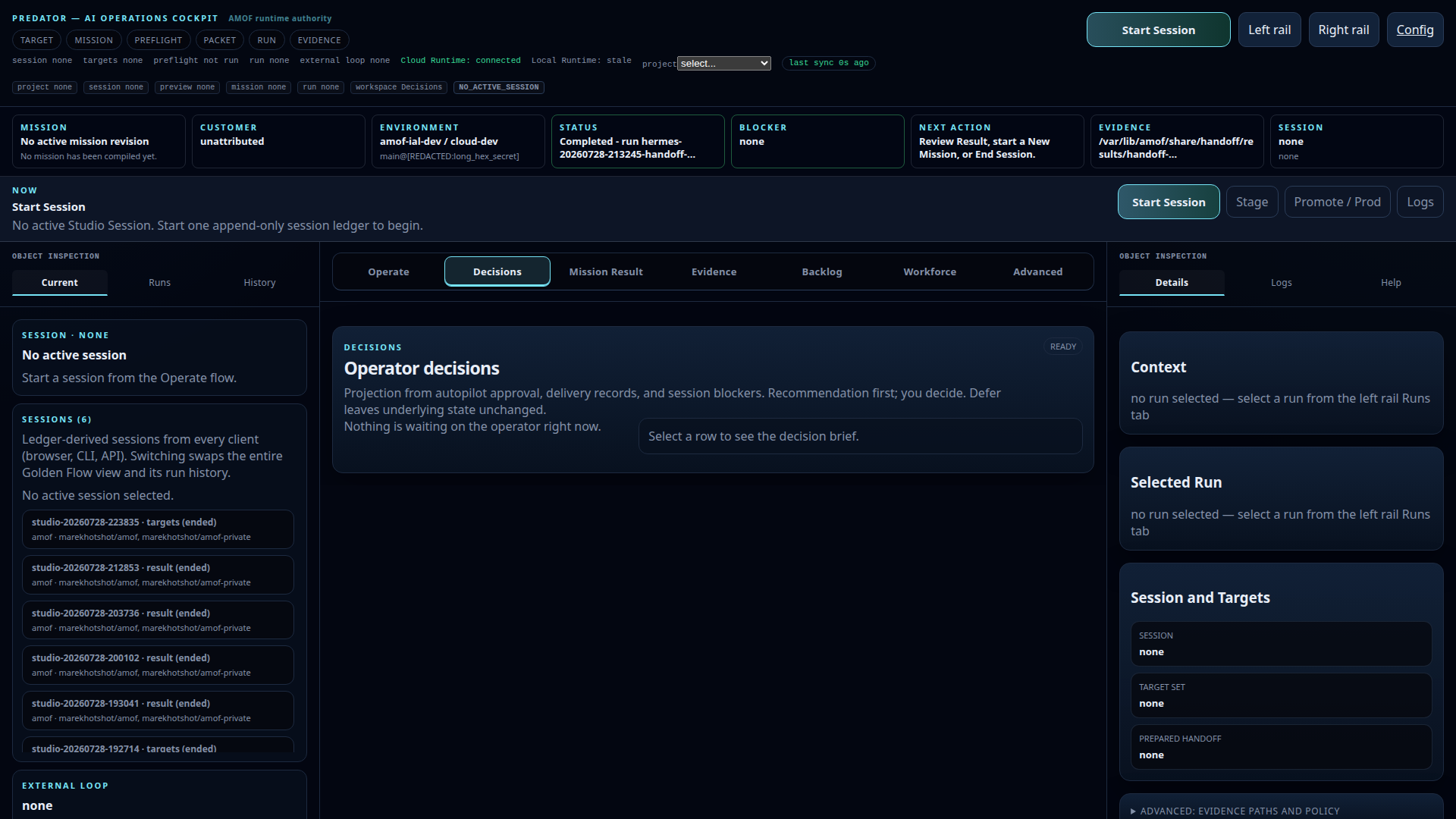Click the ENVIRONMENT amof-ial-dev card
This screenshot has width=1456, height=819.
[x=458, y=141]
